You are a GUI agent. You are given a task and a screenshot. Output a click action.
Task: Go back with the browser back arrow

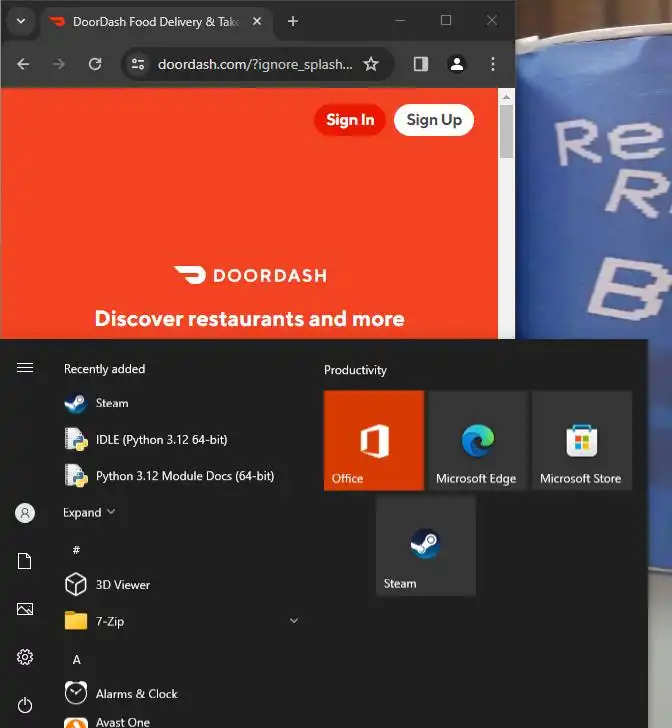23,64
